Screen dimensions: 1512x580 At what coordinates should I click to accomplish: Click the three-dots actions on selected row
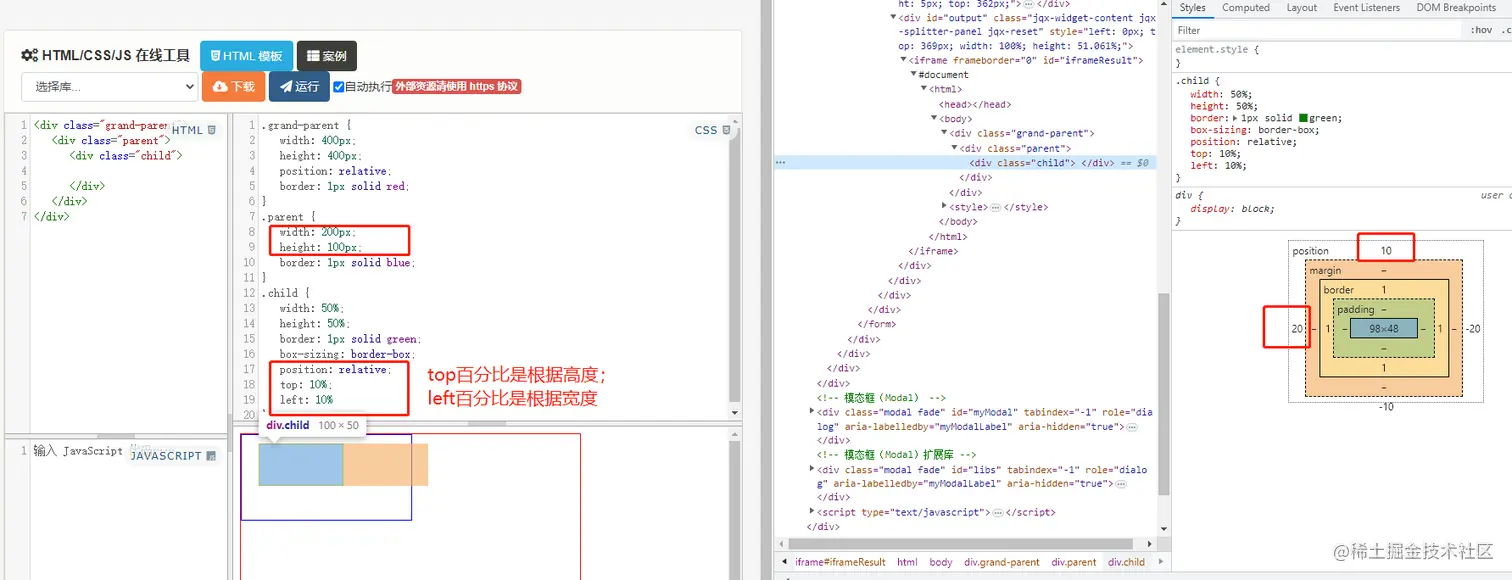pos(780,162)
